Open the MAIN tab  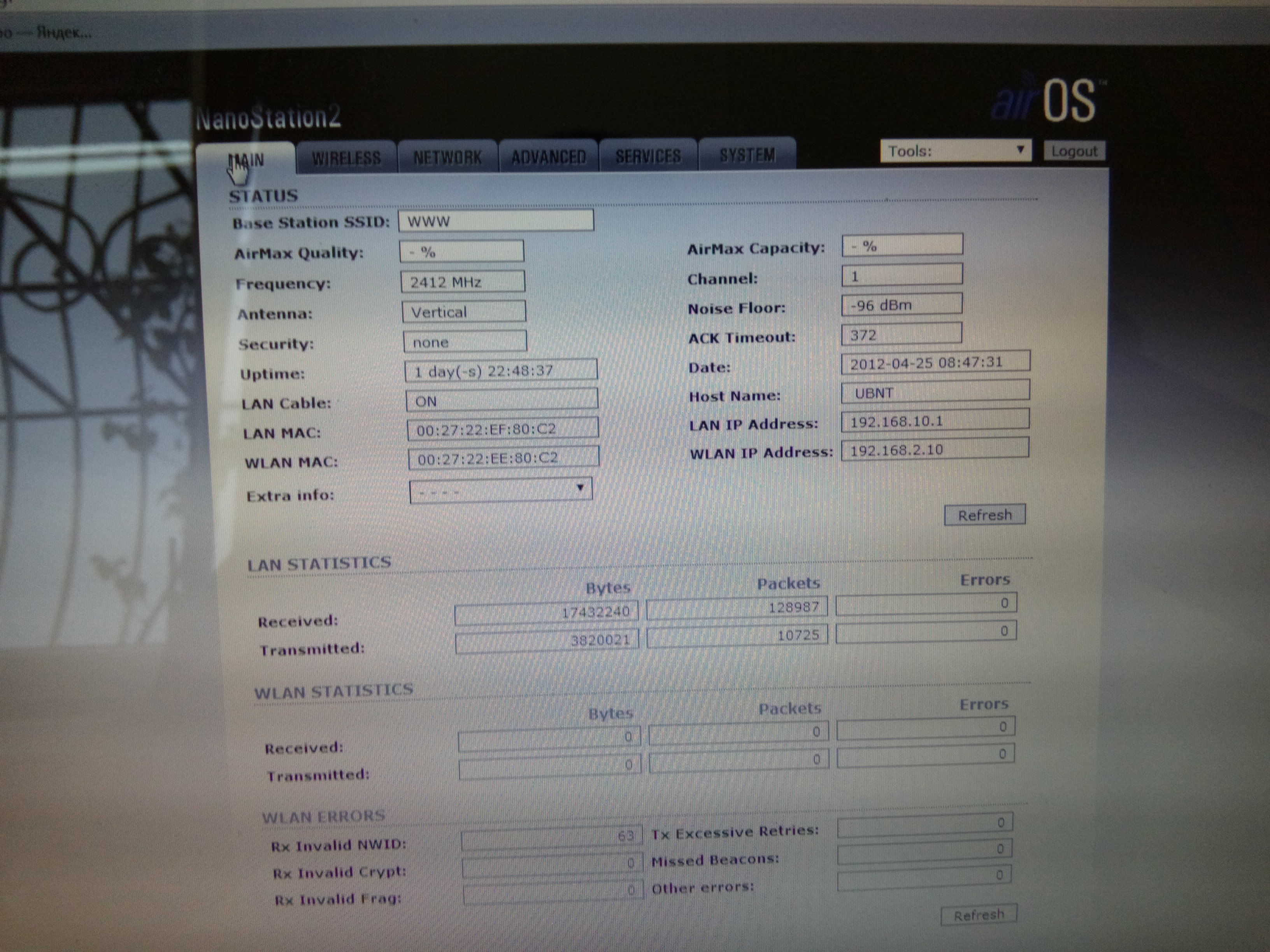point(246,159)
